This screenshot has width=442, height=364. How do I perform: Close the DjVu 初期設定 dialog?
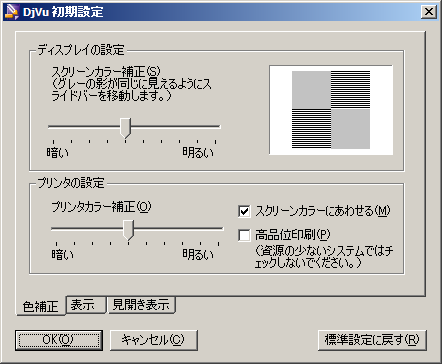[x=429, y=12]
